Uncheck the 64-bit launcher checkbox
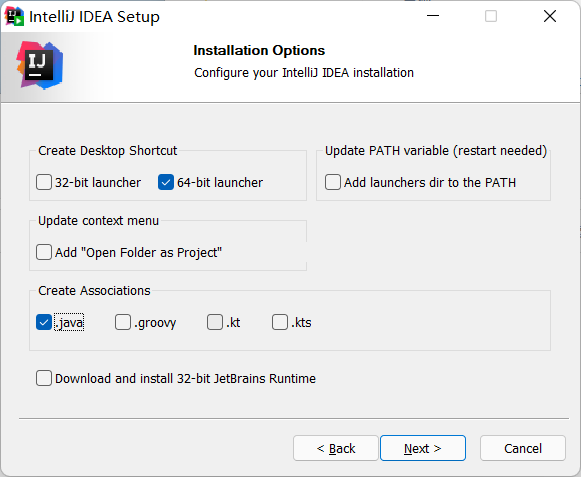The width and height of the screenshot is (581, 477). click(x=166, y=182)
